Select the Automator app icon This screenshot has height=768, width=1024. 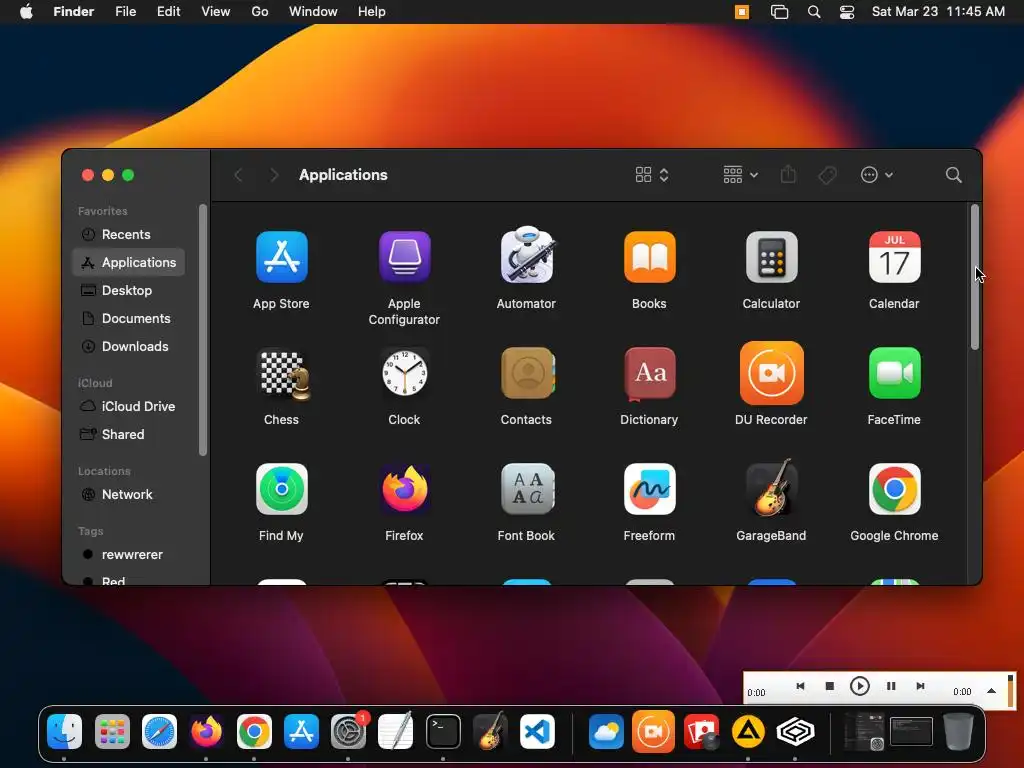click(526, 255)
